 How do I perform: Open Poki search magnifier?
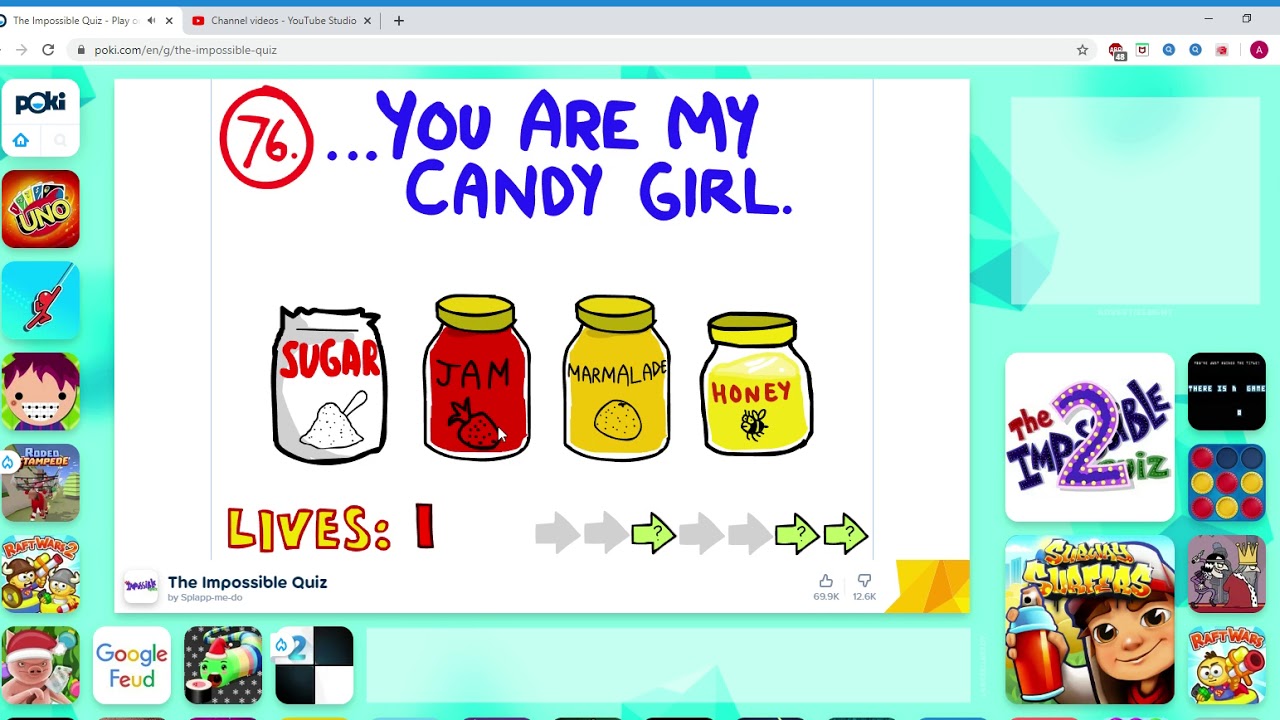[60, 140]
